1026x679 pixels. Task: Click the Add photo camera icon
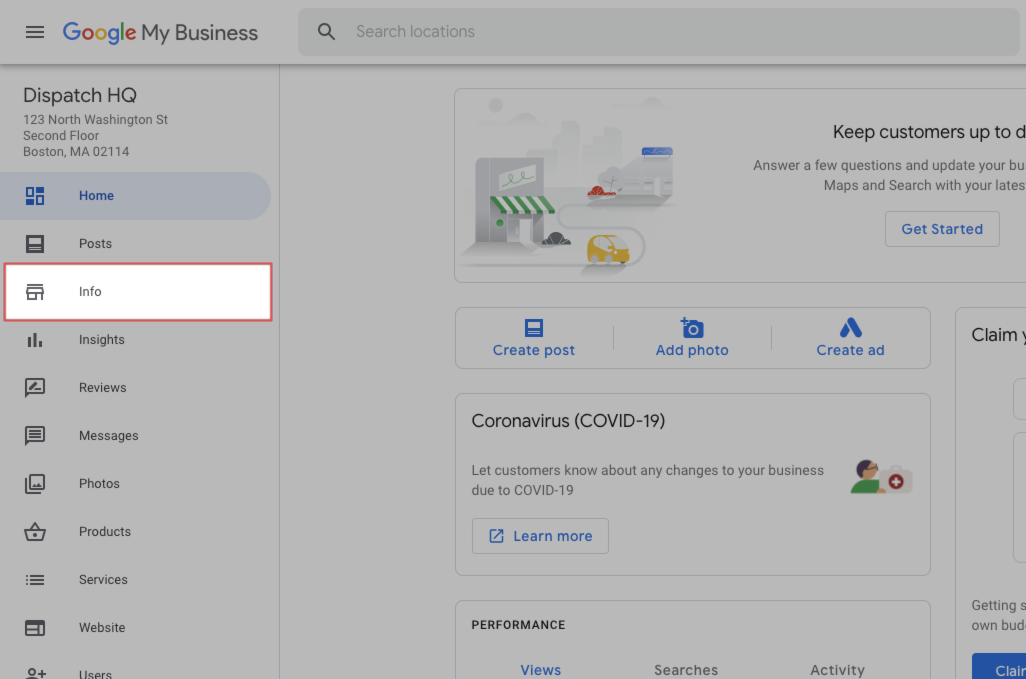tap(692, 328)
